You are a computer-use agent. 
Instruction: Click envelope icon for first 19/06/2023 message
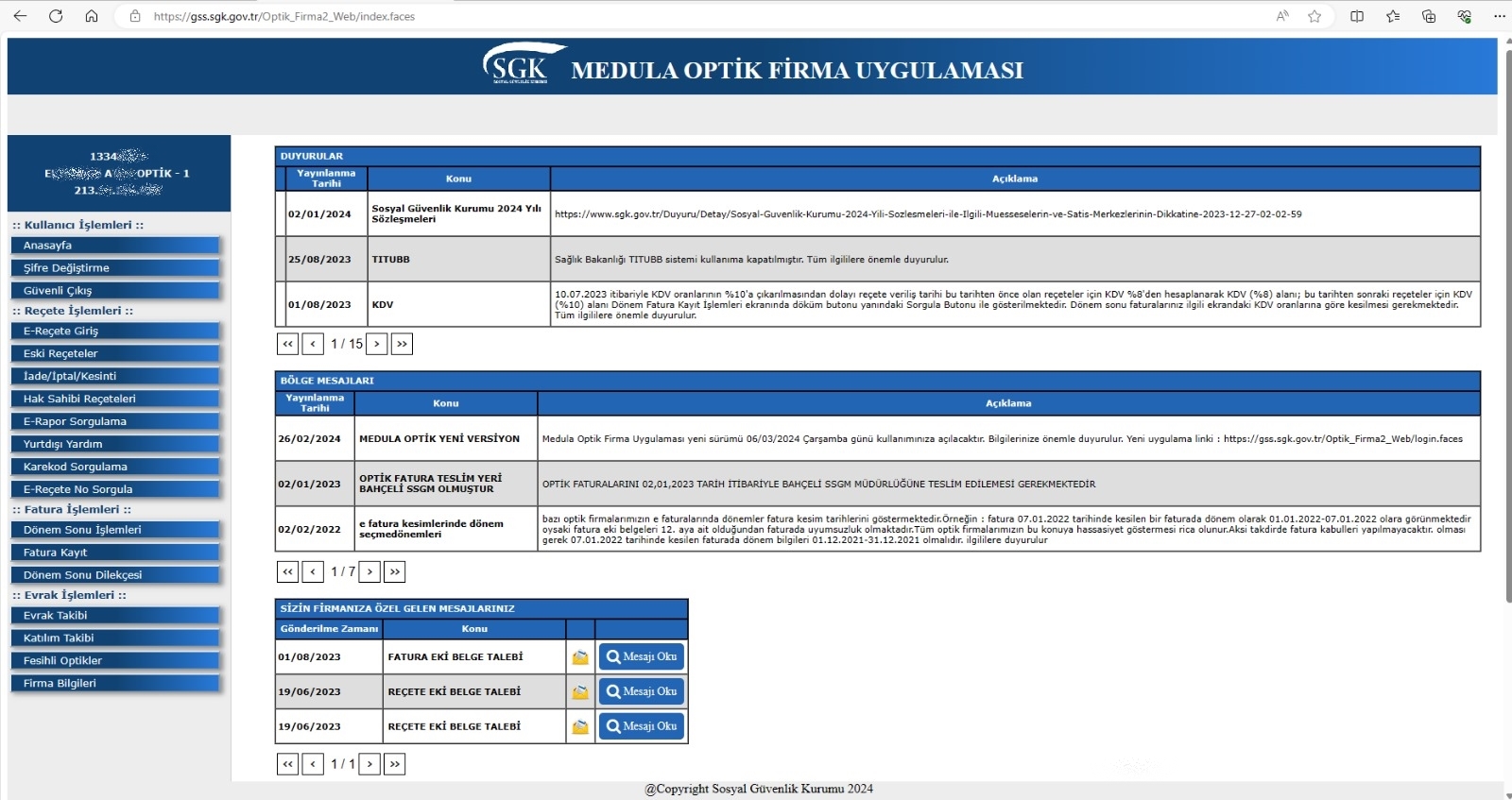(580, 692)
